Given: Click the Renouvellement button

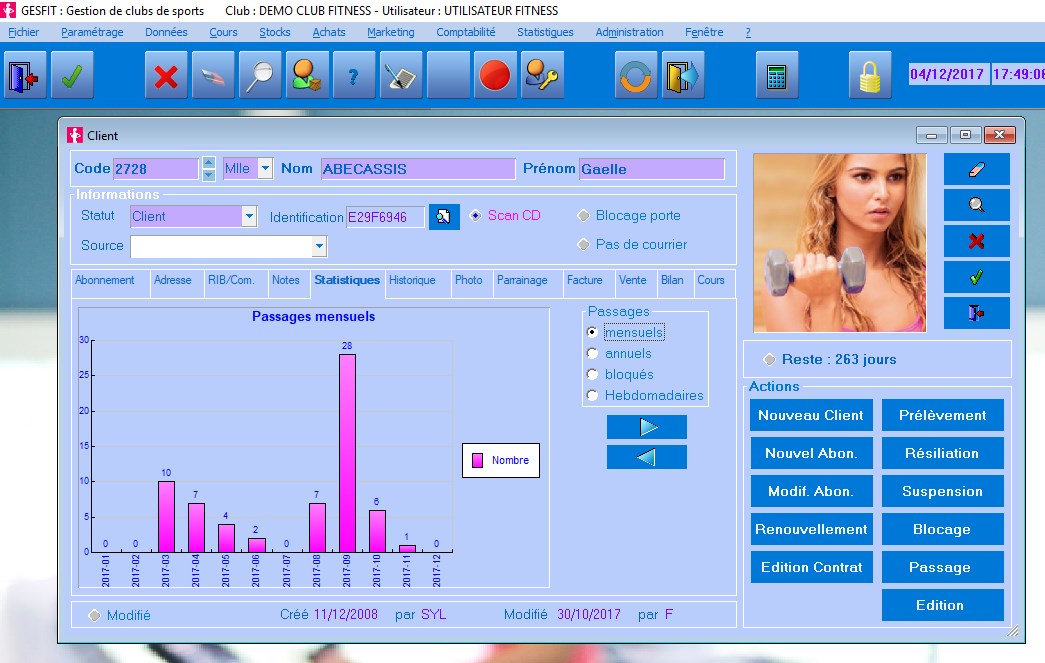Looking at the screenshot, I should (811, 529).
